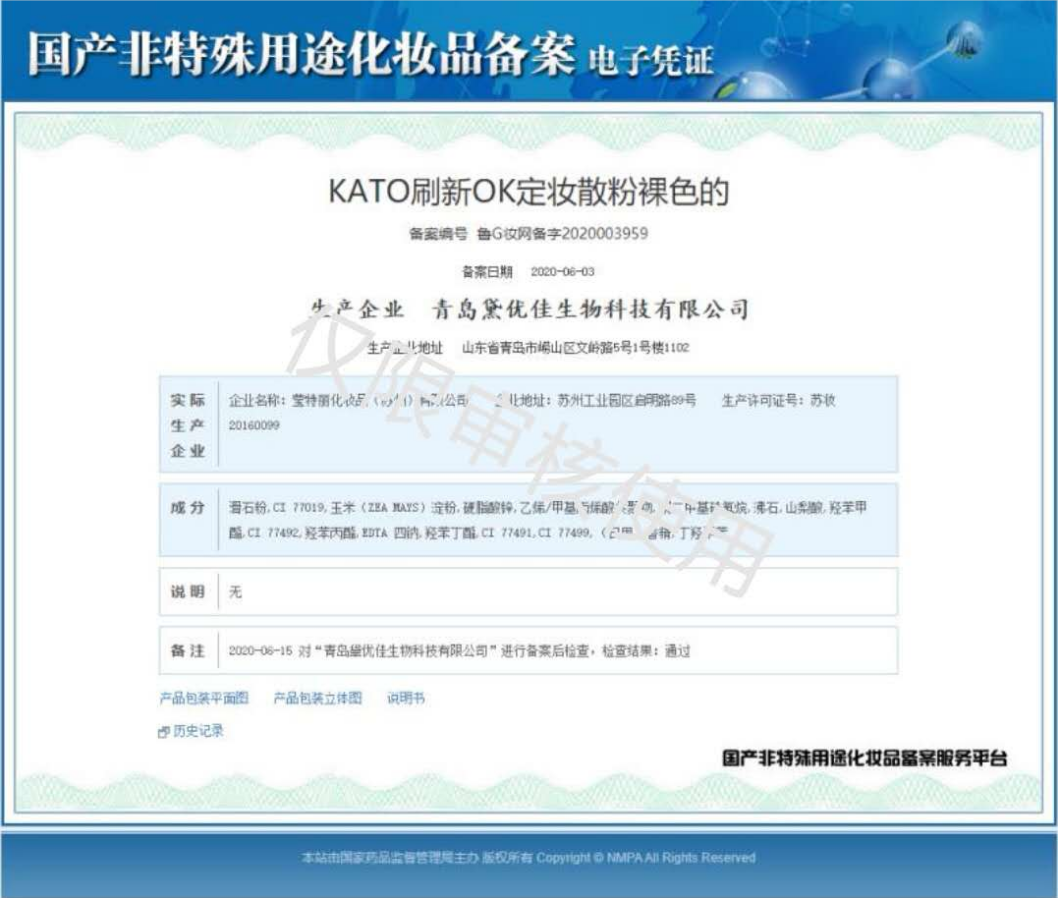Screen dimensions: 1058x898
Task: Click the company name 青岛黛优佳生物科技有限公司
Action: click(x=590, y=310)
